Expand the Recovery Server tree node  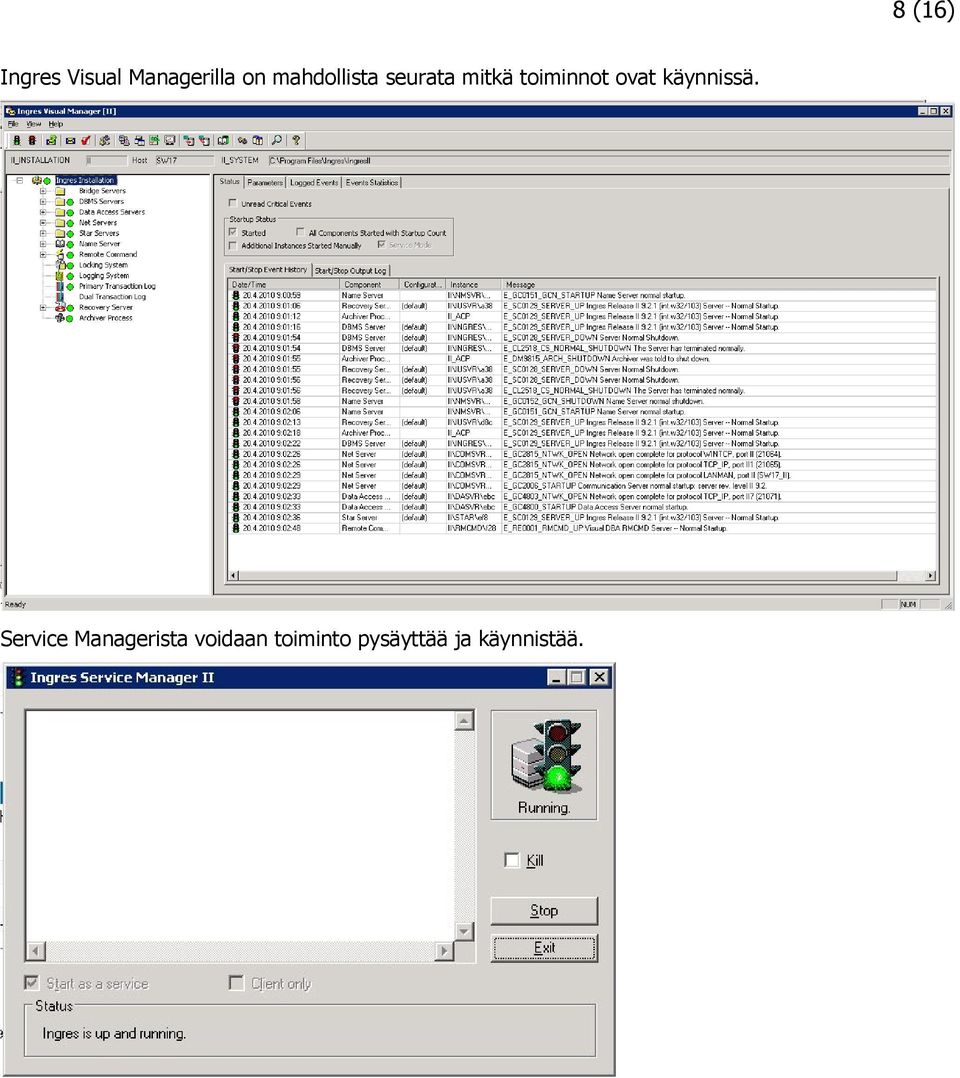(x=43, y=307)
